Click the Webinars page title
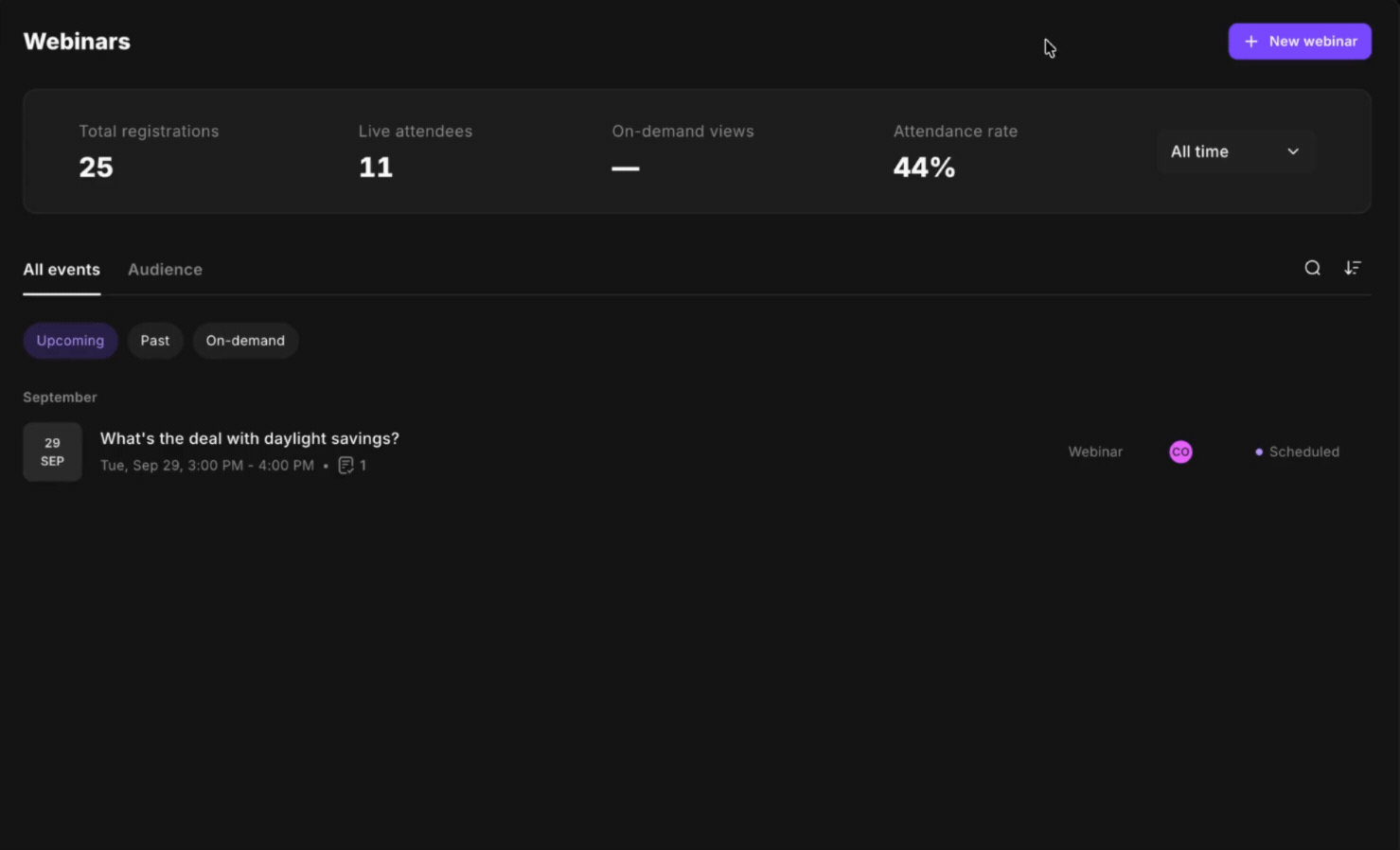The width and height of the screenshot is (1400, 850). tap(77, 42)
